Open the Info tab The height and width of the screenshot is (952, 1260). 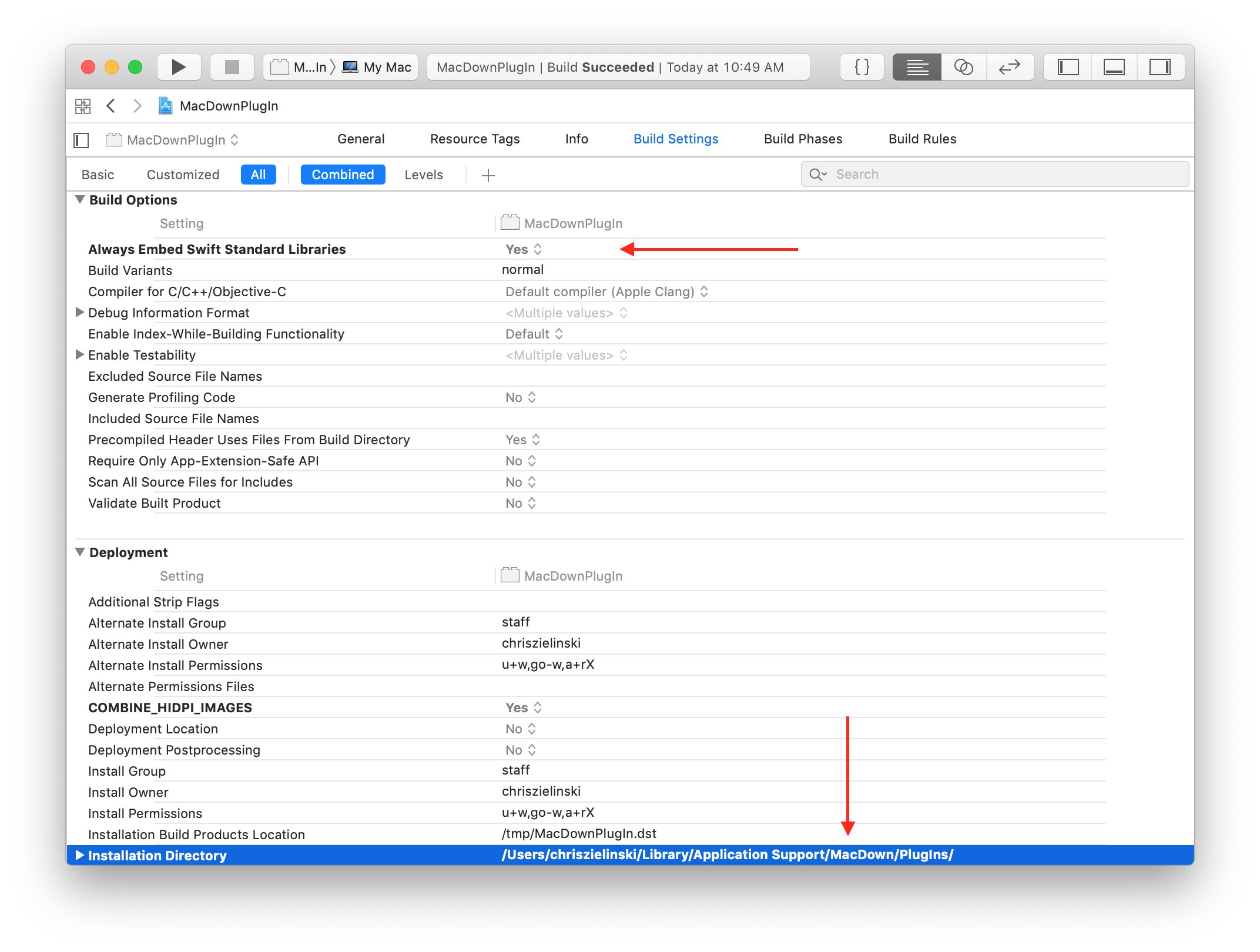point(577,139)
